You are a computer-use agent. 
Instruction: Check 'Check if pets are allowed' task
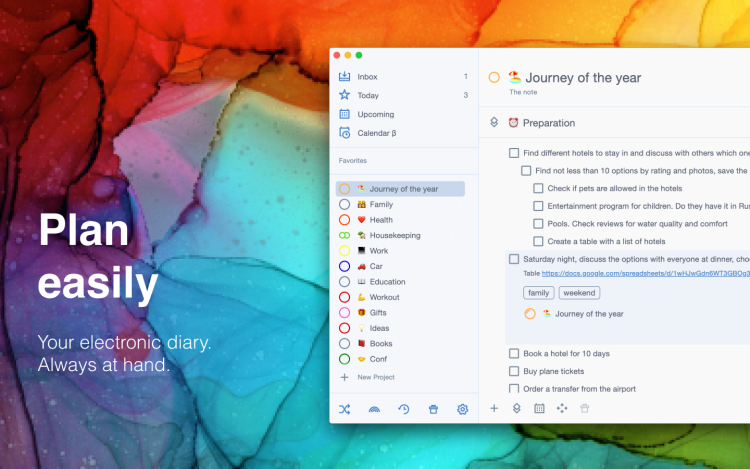[538, 188]
